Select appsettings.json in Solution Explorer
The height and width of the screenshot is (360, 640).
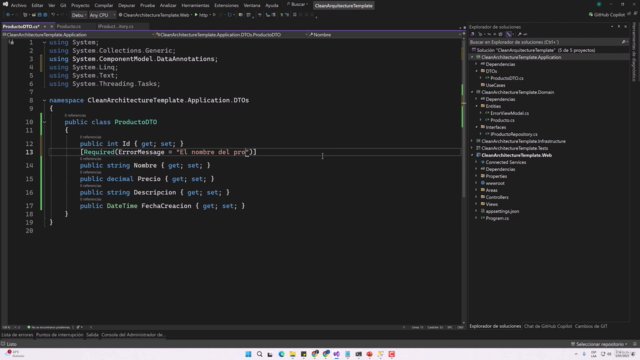coord(502,211)
